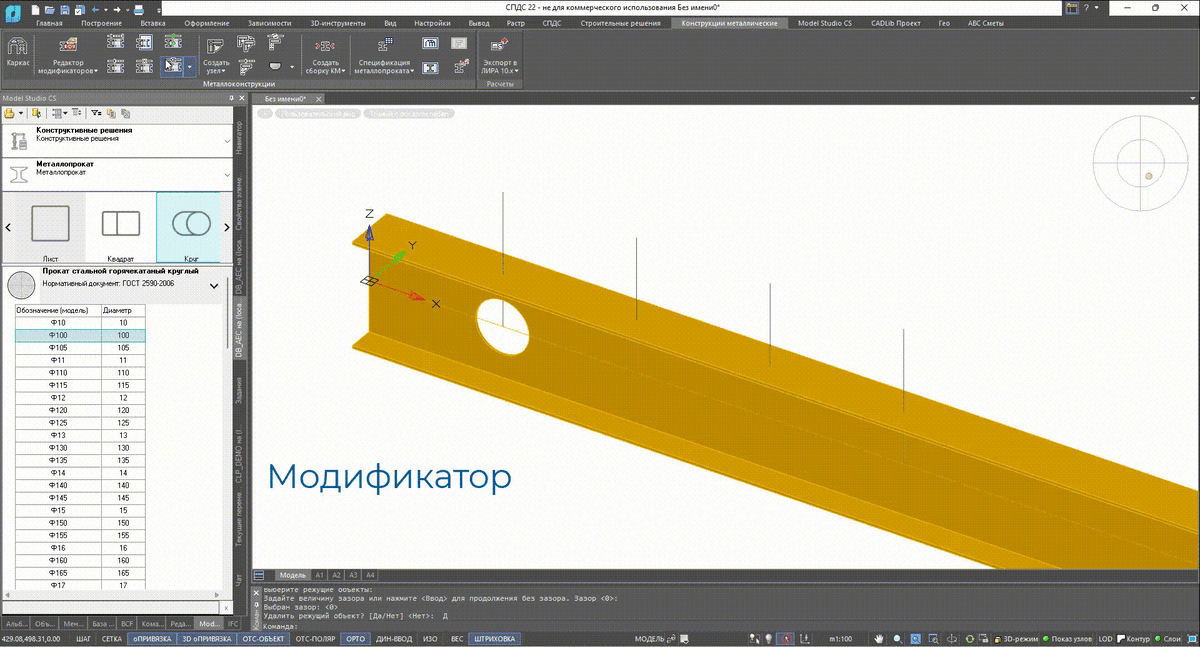Click the Металлопрокат I-beam icon
Image resolution: width=1200 pixels, height=647 pixels.
pos(19,172)
